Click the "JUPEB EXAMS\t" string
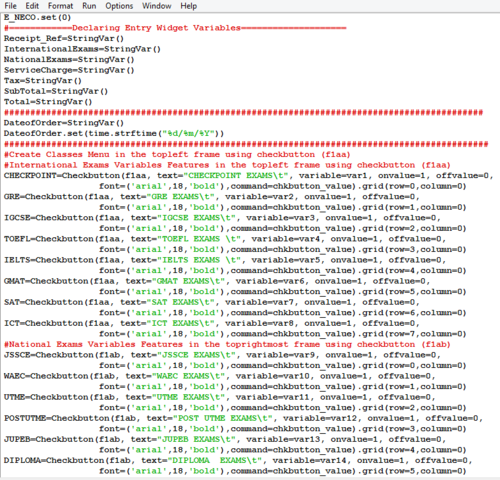The image size is (500, 480). click(196, 439)
